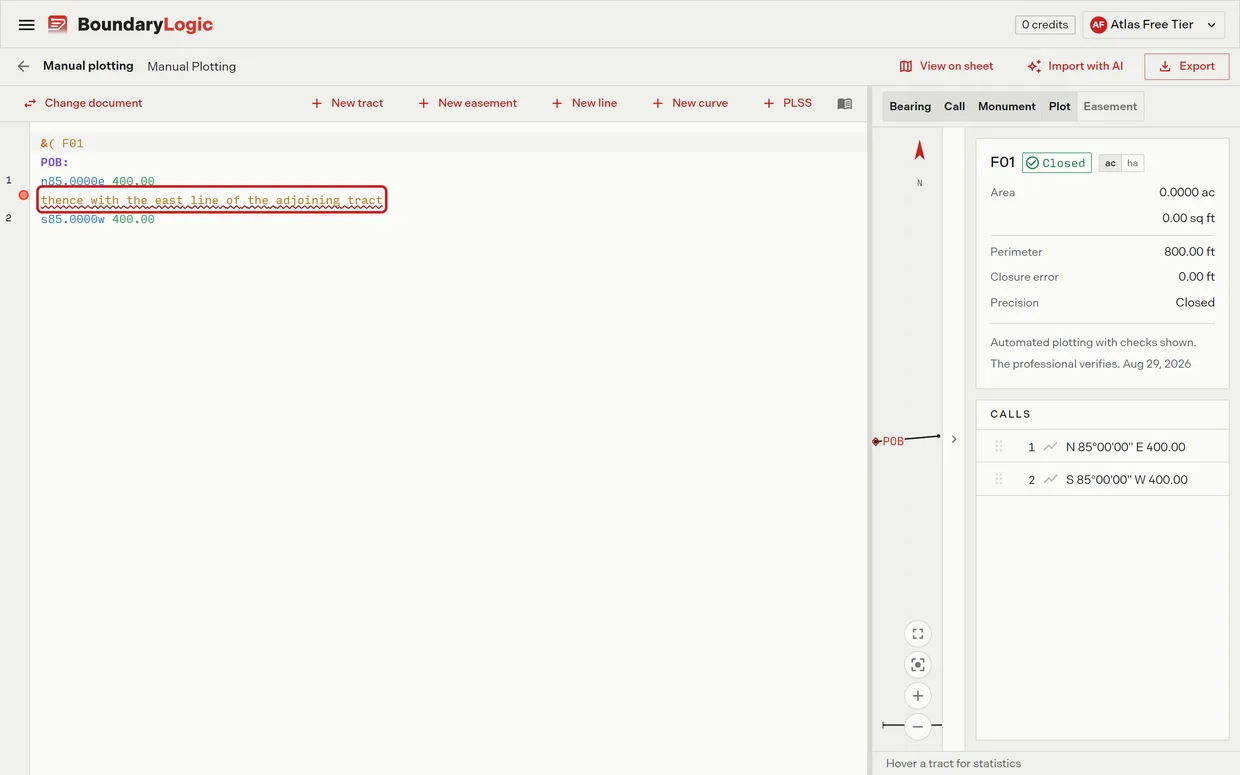Click the PLSS button
This screenshot has height=775, width=1240.
point(788,103)
